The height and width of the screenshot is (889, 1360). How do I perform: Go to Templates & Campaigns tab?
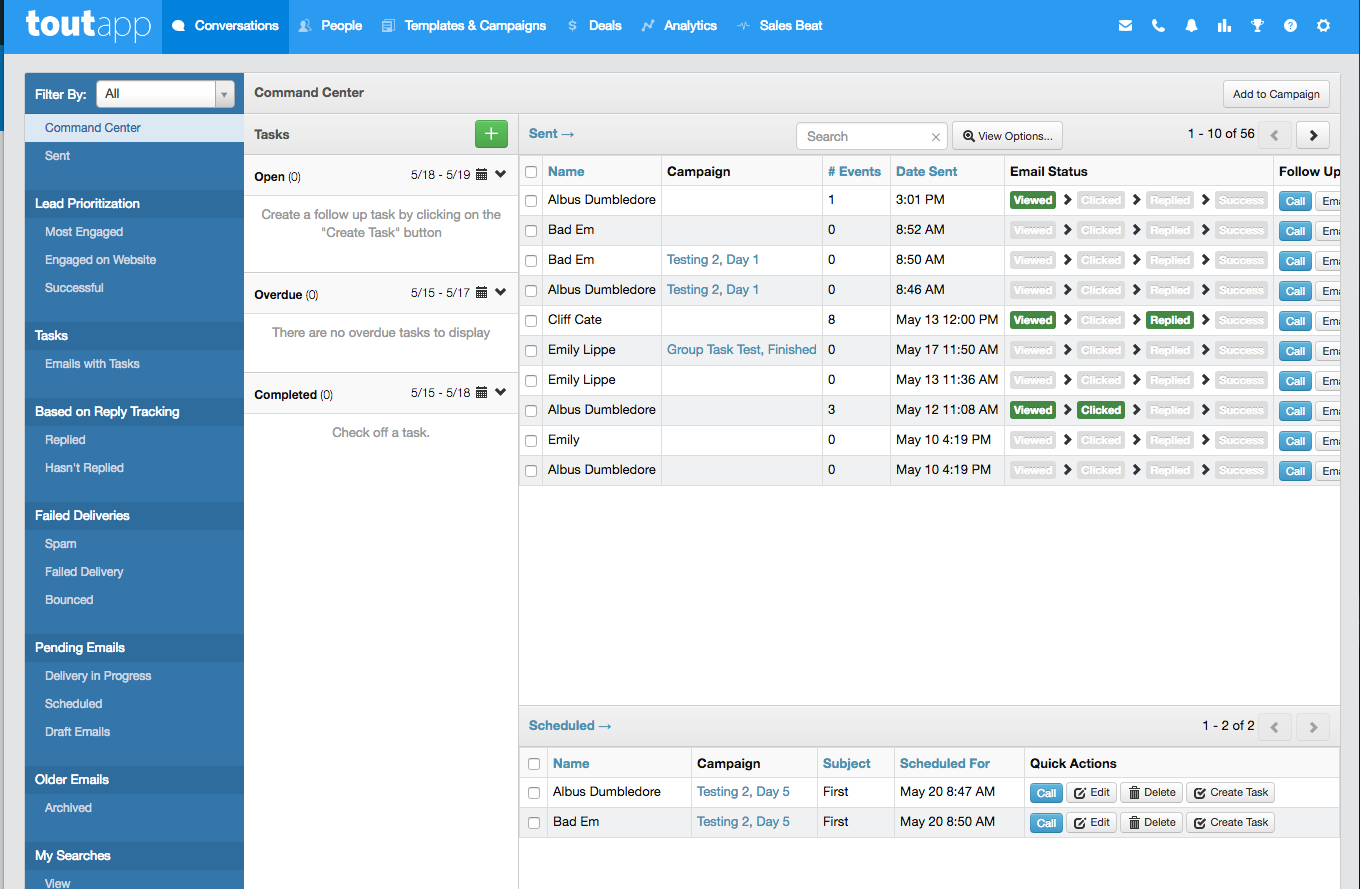point(464,26)
